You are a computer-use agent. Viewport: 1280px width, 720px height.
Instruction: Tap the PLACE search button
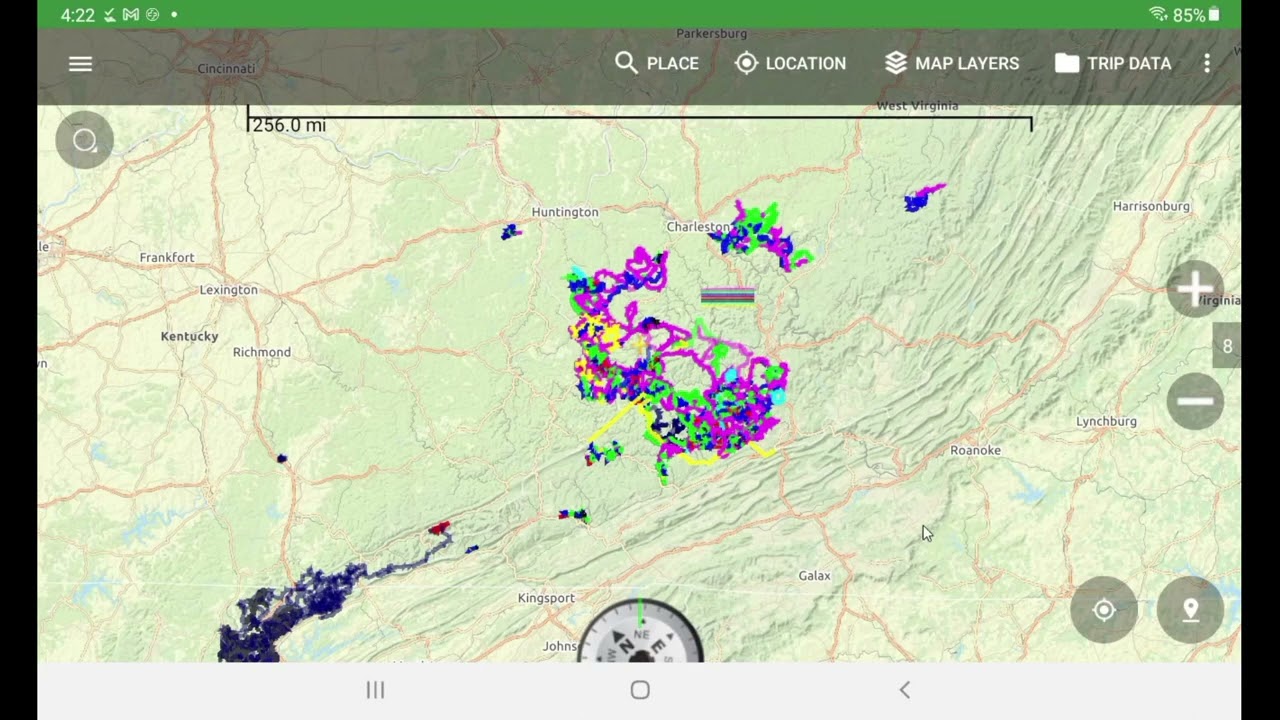click(657, 63)
